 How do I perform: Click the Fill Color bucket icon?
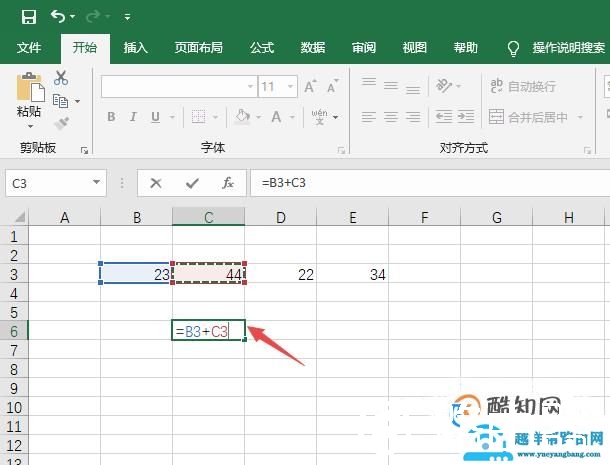click(242, 116)
